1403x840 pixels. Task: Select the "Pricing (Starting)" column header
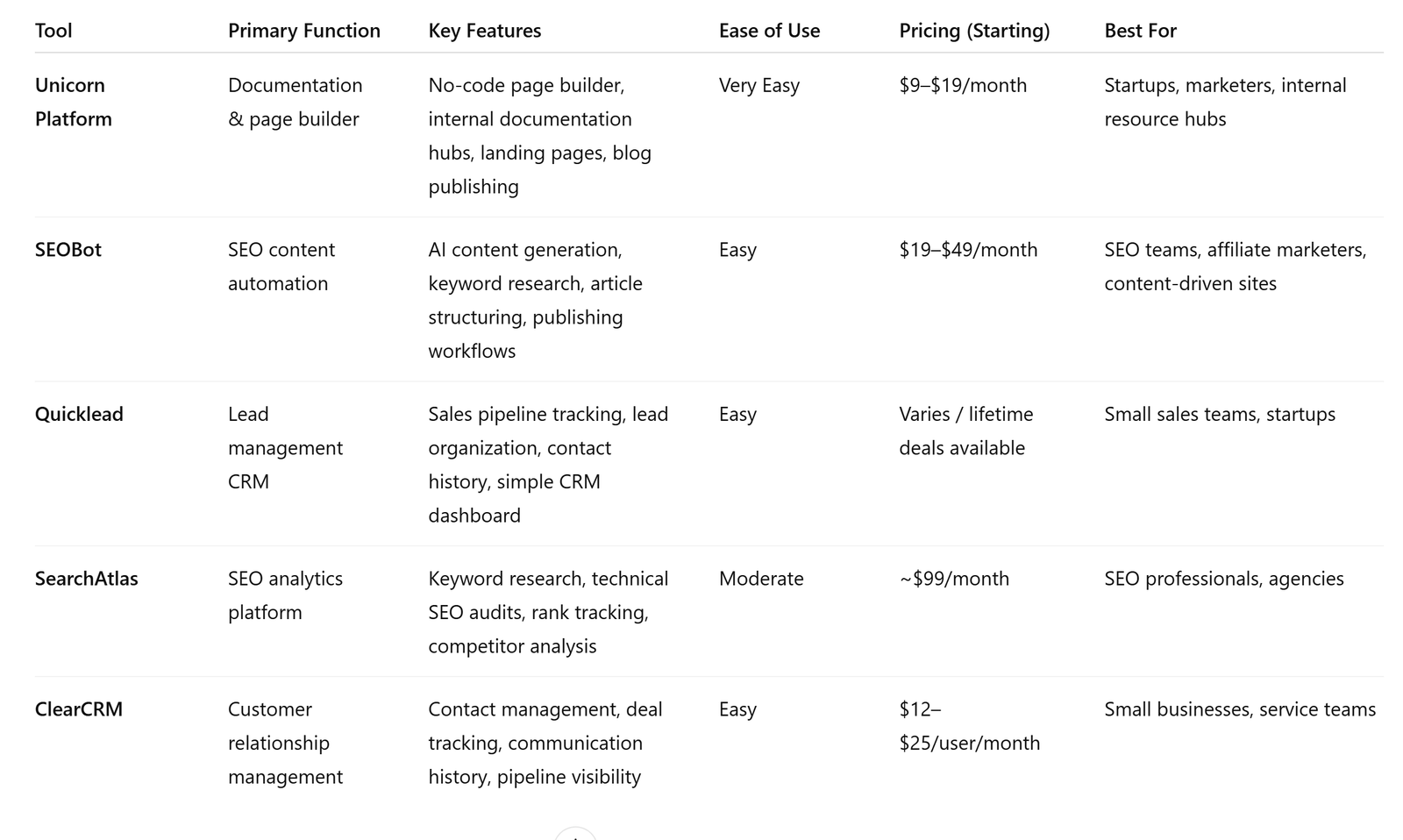[974, 31]
